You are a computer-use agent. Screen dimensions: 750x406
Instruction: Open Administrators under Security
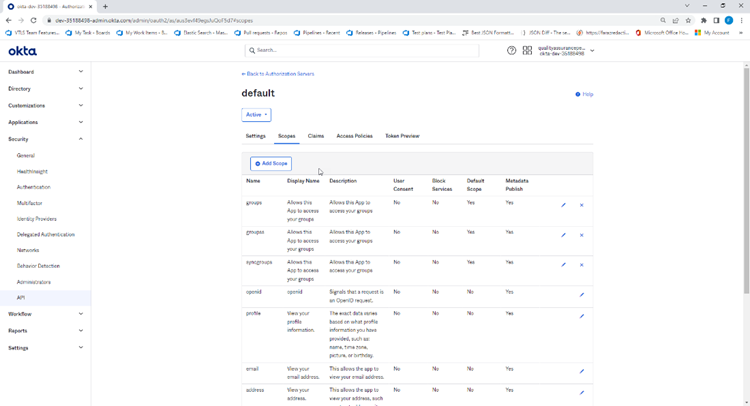click(33, 282)
